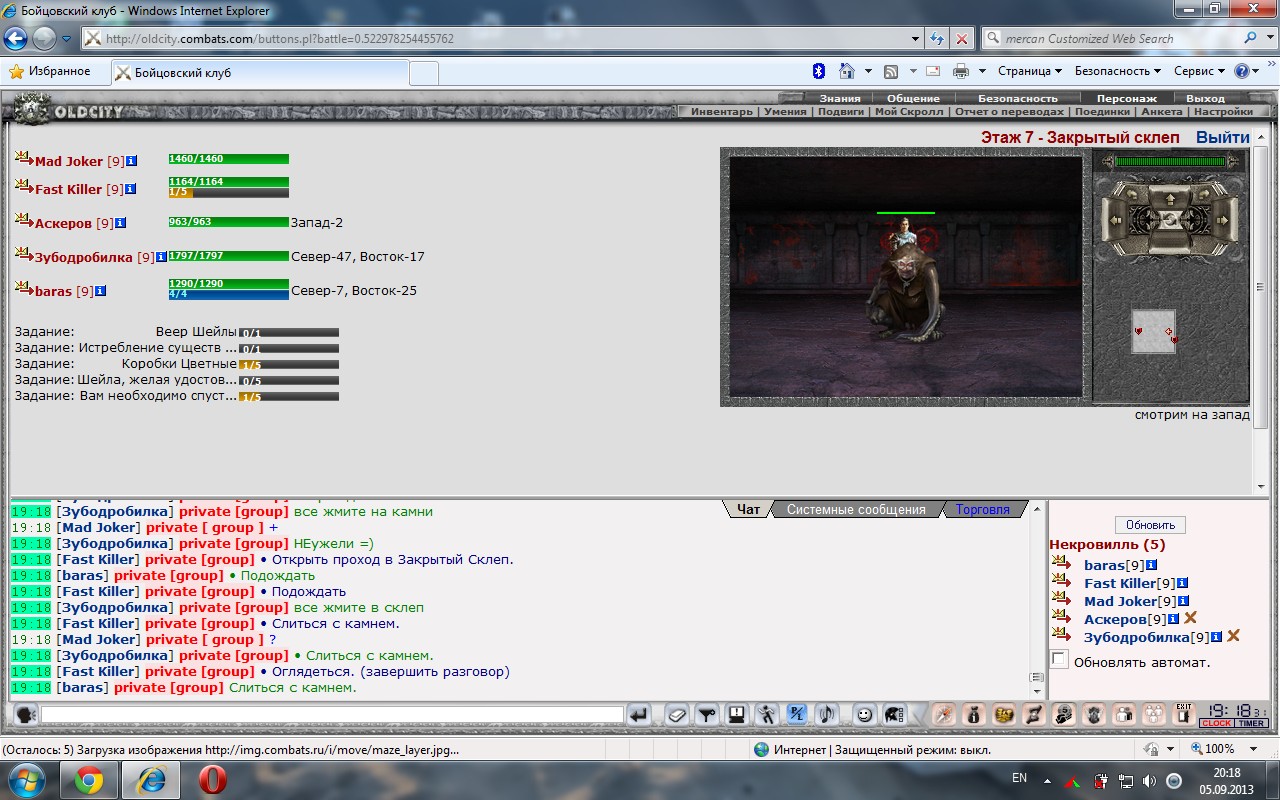Viewport: 1280px width, 800px height.
Task: Open info icon next to Аскеров in top list
Action: coord(121,223)
